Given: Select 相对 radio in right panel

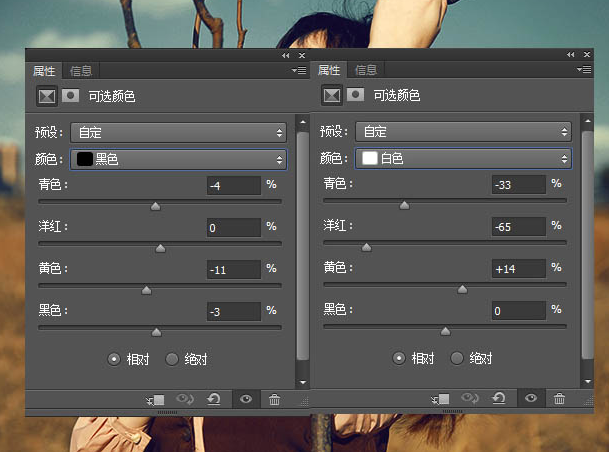Looking at the screenshot, I should point(399,358).
